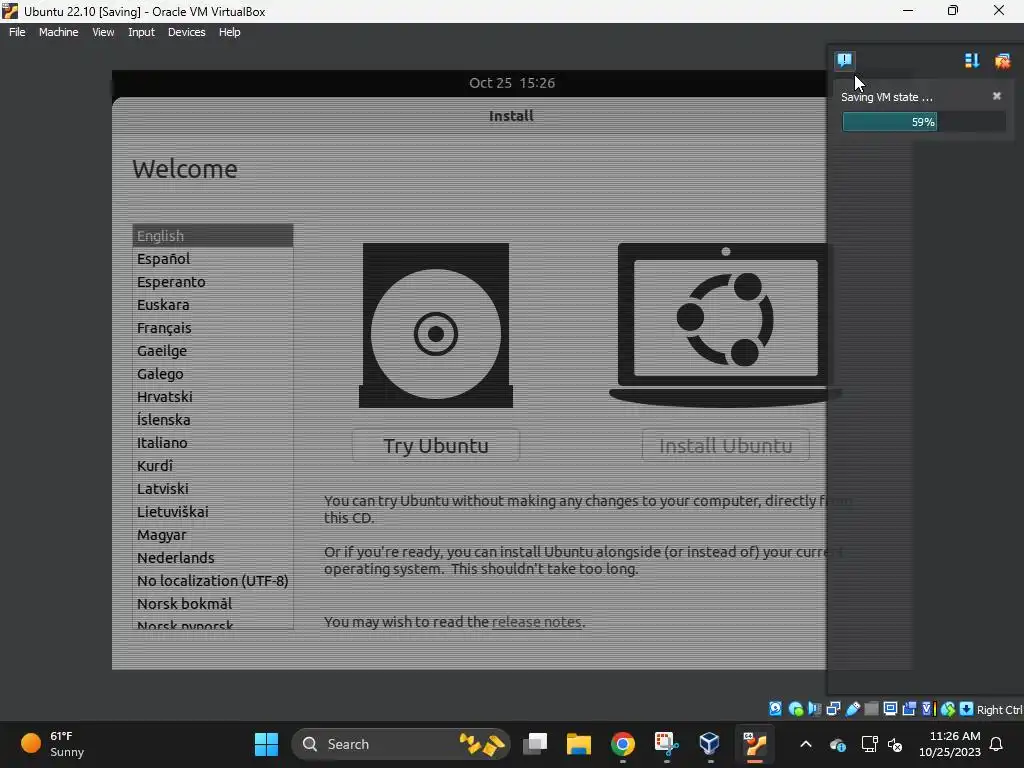Open the release notes link
Screen dimensions: 1024x768
coord(536,622)
